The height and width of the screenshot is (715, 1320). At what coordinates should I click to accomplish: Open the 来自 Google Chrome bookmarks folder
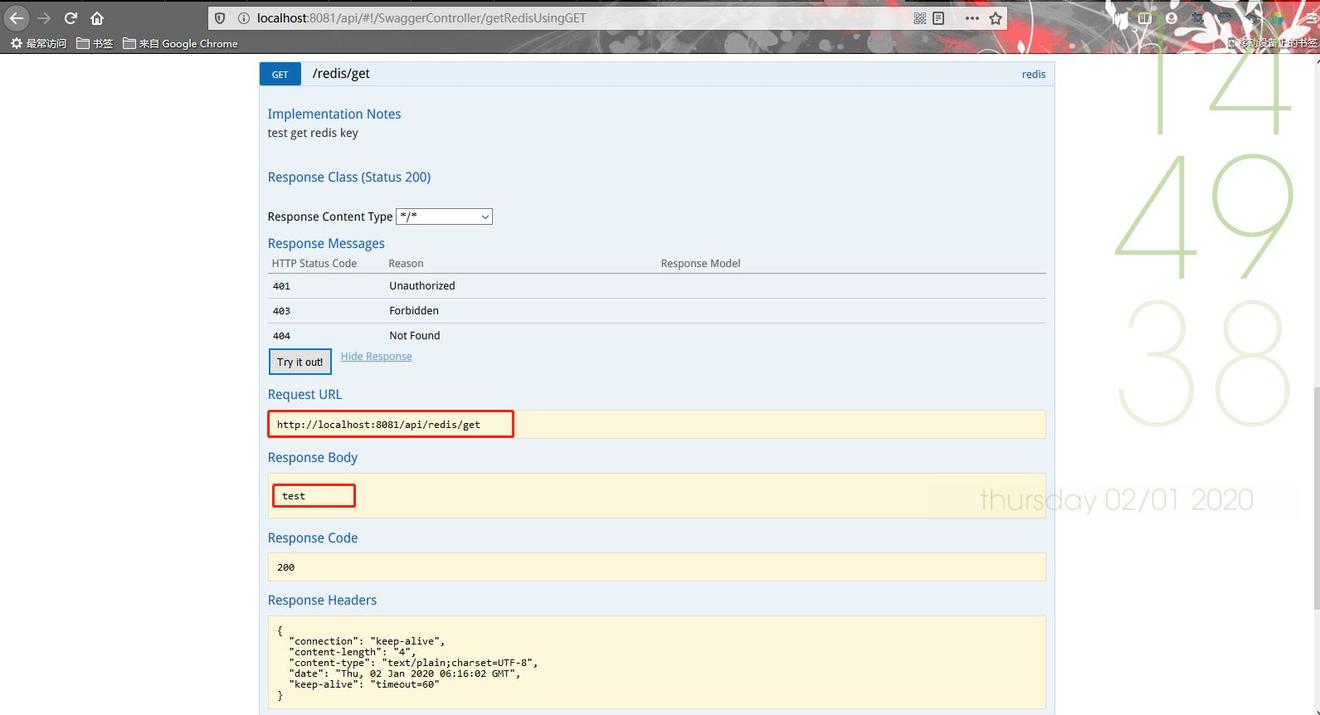point(180,44)
